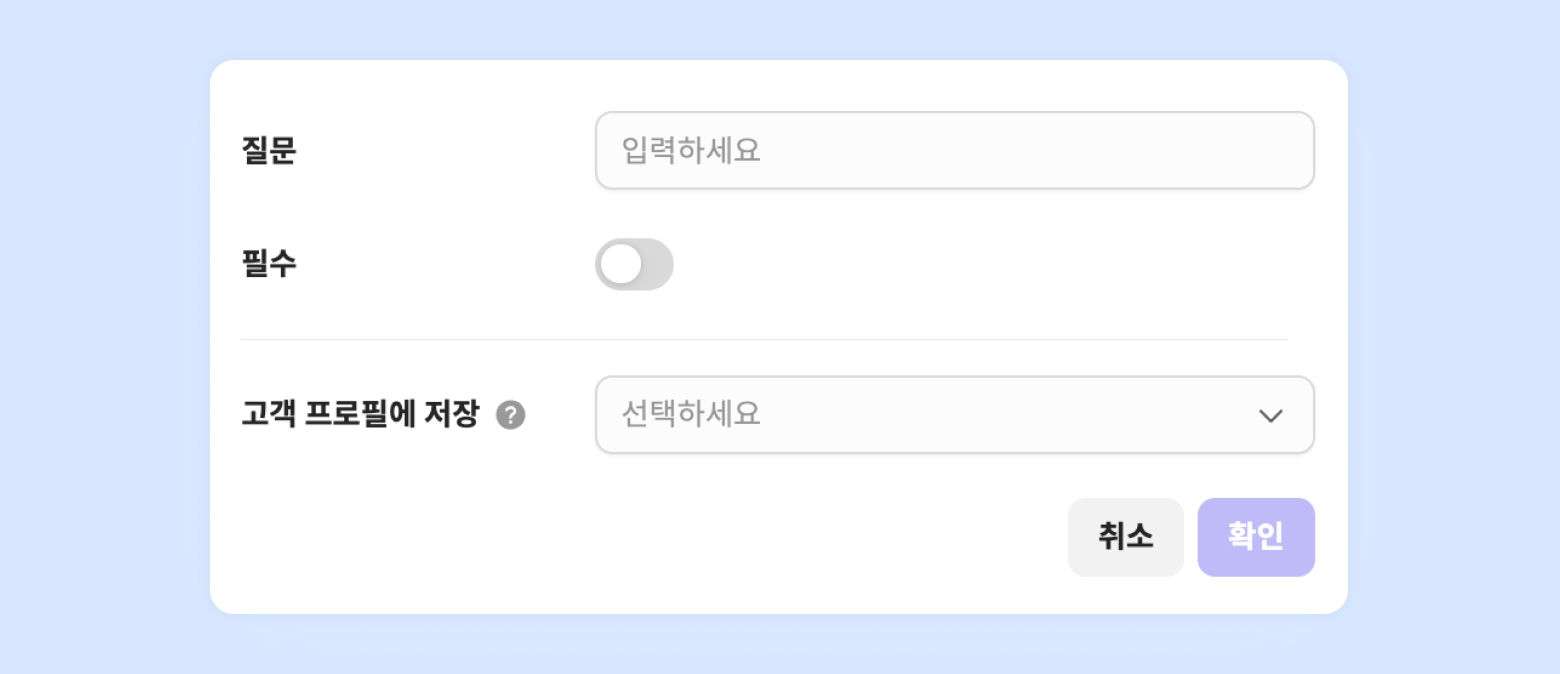Open the 선택하세요 dropdown
1560x674 pixels.
(954, 415)
